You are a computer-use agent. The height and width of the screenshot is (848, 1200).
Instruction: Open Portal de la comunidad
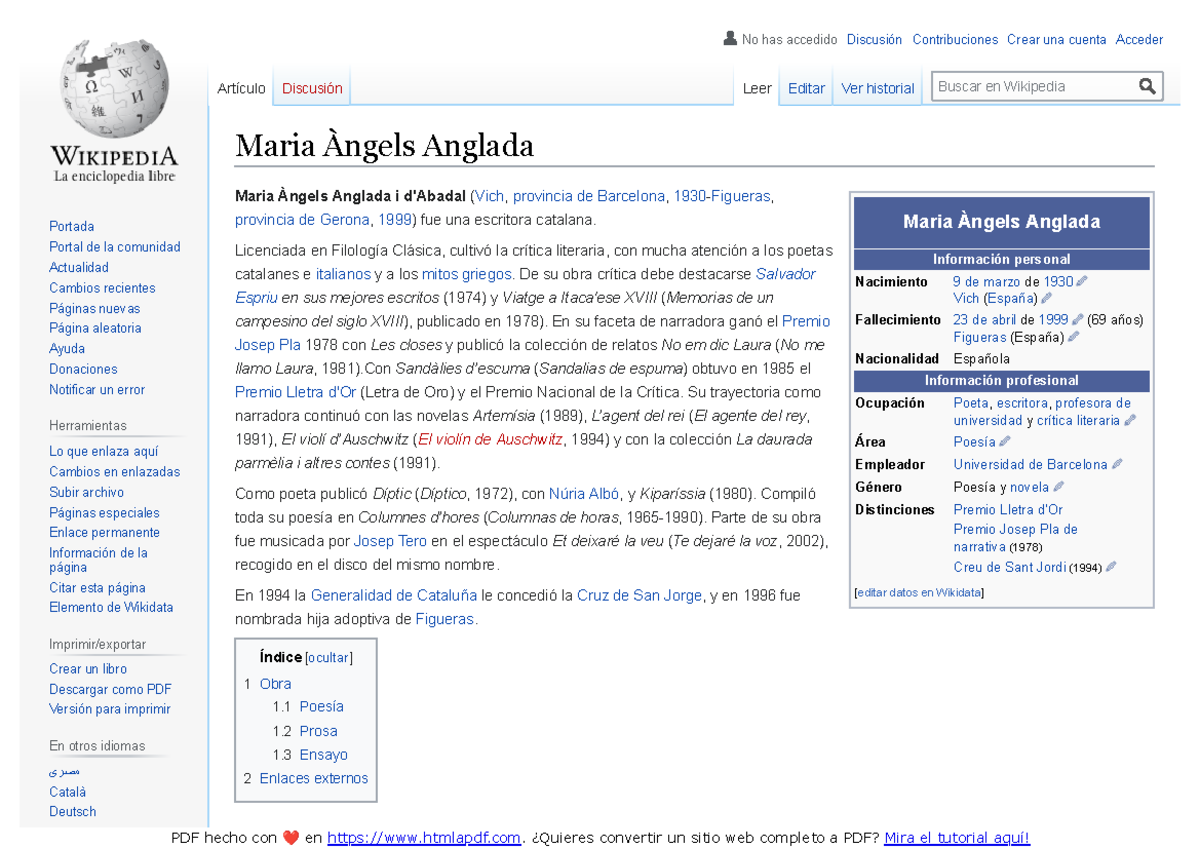pyautogui.click(x=115, y=247)
